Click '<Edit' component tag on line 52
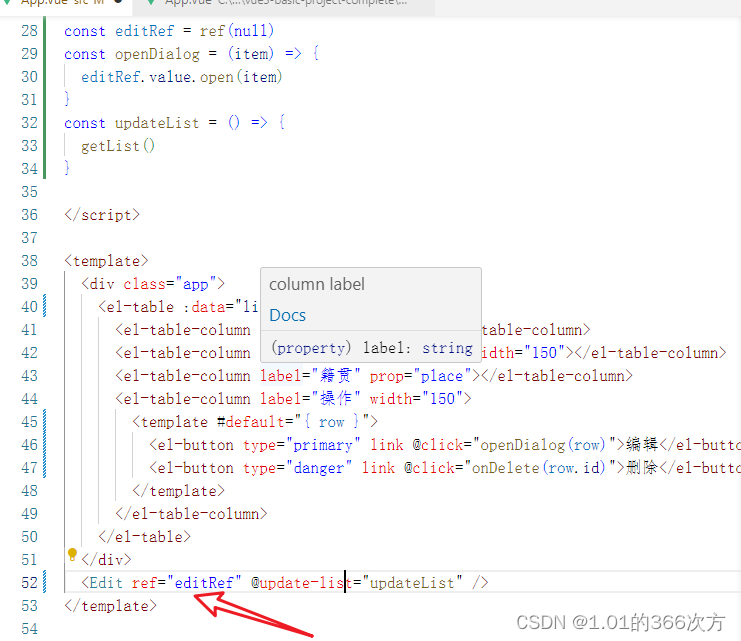 [102, 583]
